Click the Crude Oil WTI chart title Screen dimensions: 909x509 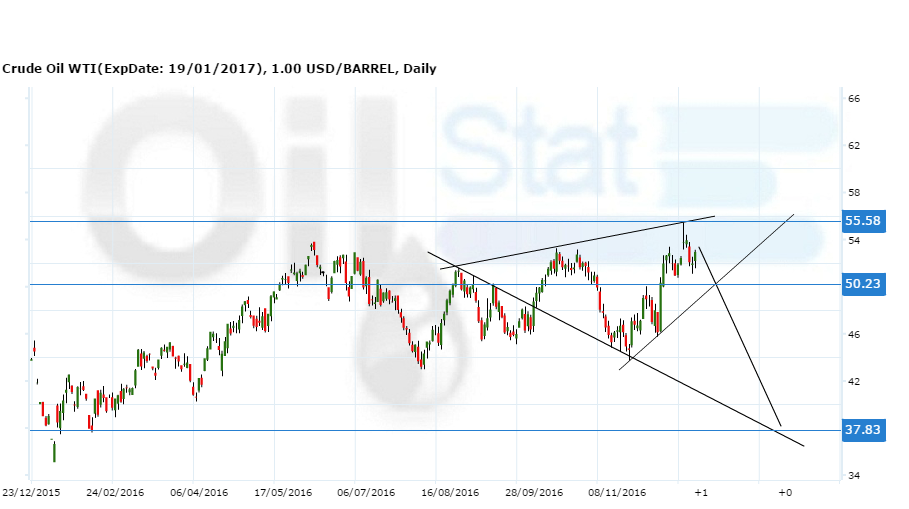tap(218, 69)
